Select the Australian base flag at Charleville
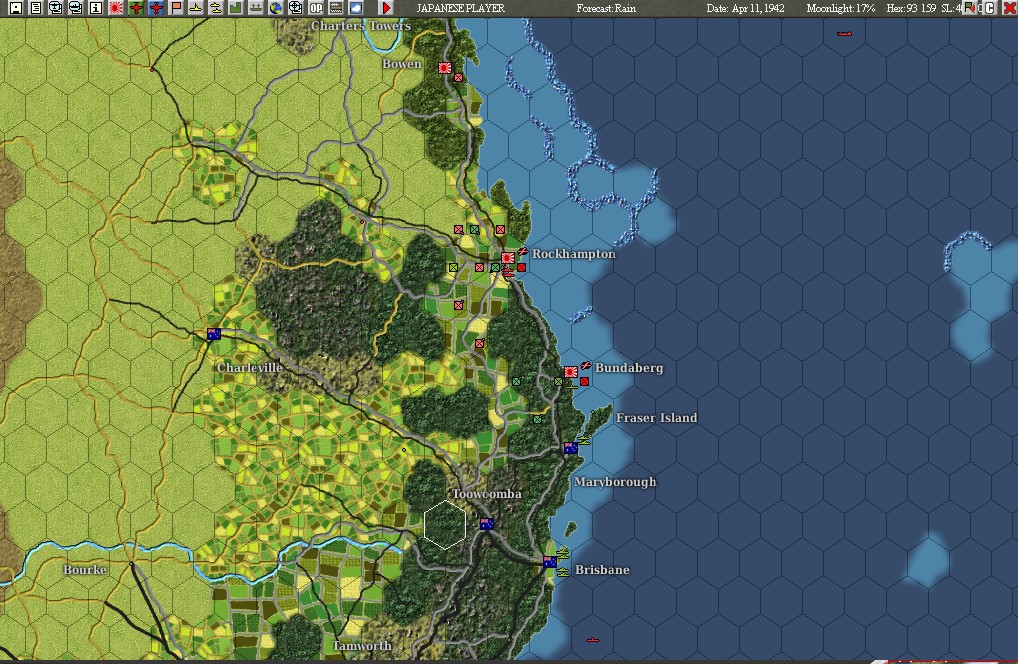Image resolution: width=1018 pixels, height=664 pixels. coord(214,334)
